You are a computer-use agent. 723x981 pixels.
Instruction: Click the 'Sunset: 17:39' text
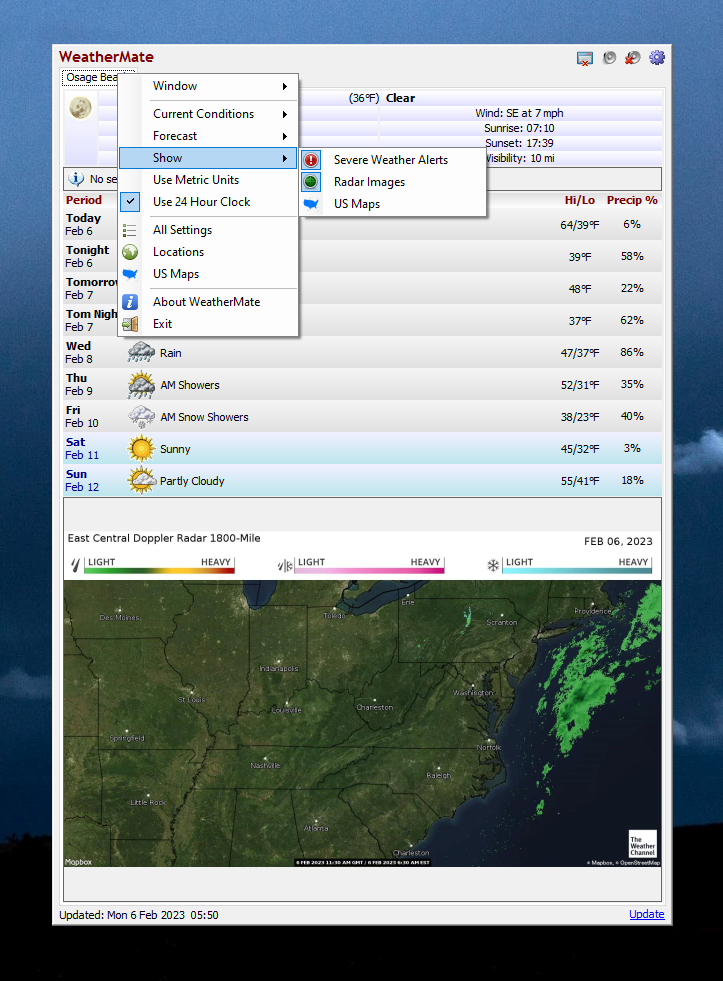[x=519, y=143]
